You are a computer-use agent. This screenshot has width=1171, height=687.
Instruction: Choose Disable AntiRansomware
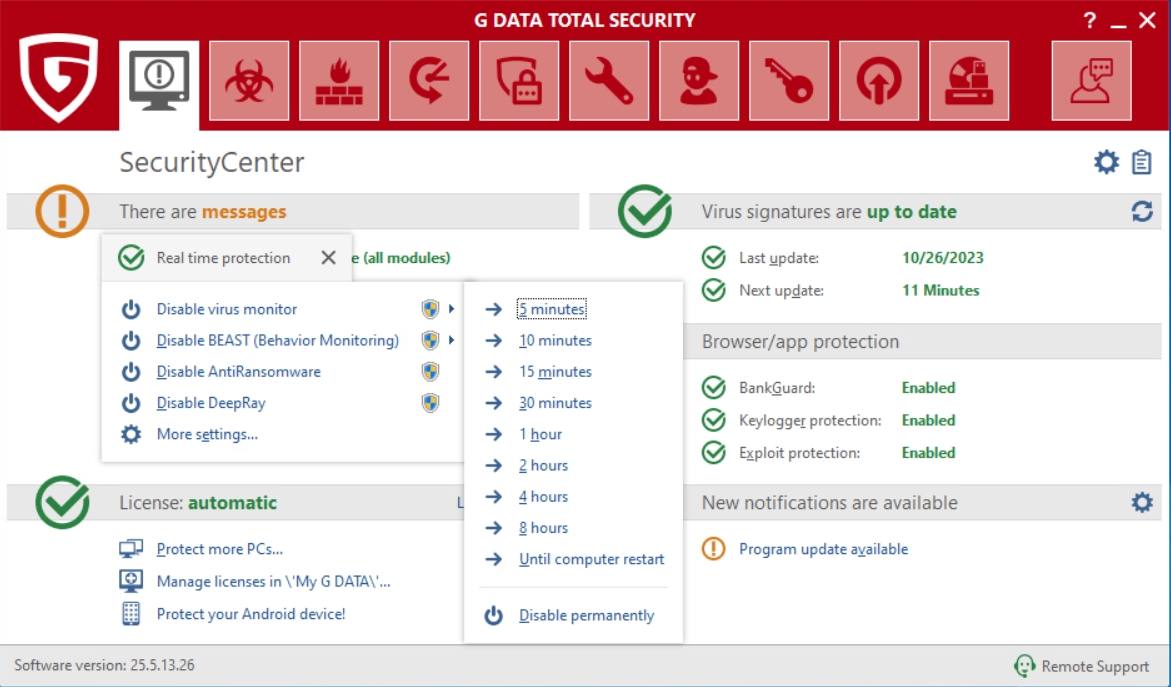(238, 372)
